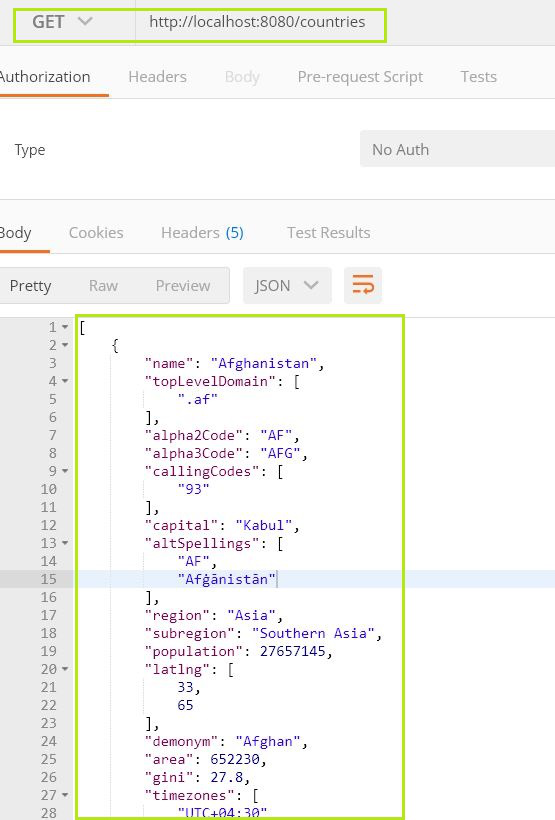This screenshot has width=555, height=820.
Task: Open the No Auth type dropdown
Action: pos(457,150)
